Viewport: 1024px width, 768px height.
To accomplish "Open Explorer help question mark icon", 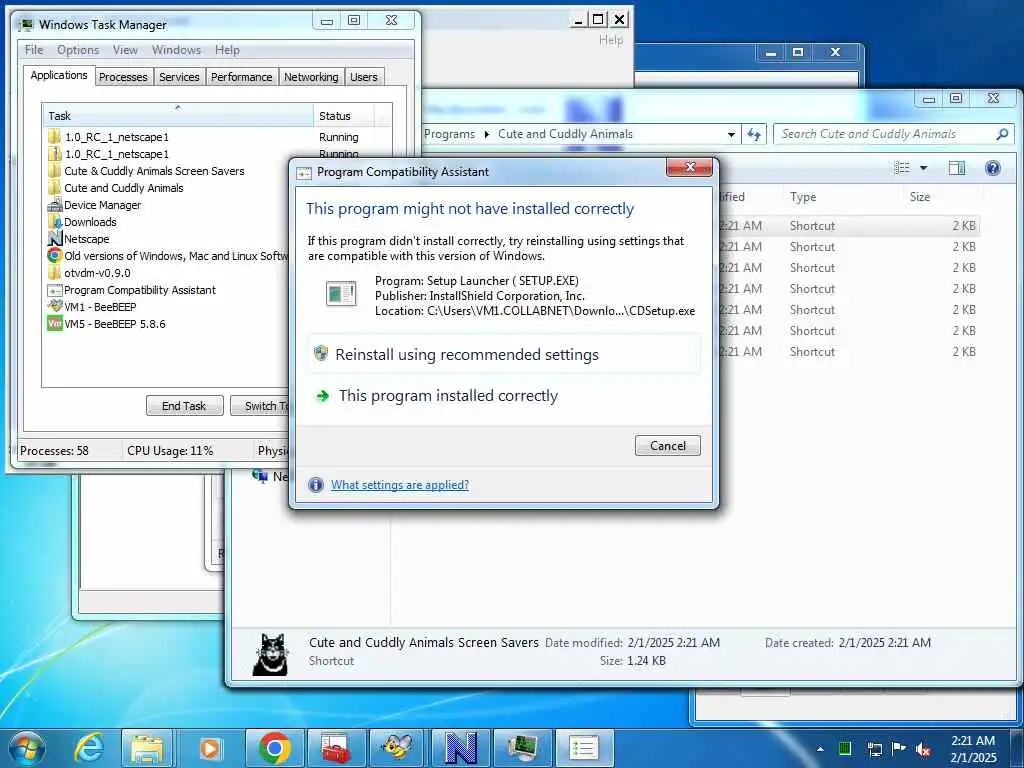I will pyautogui.click(x=993, y=168).
